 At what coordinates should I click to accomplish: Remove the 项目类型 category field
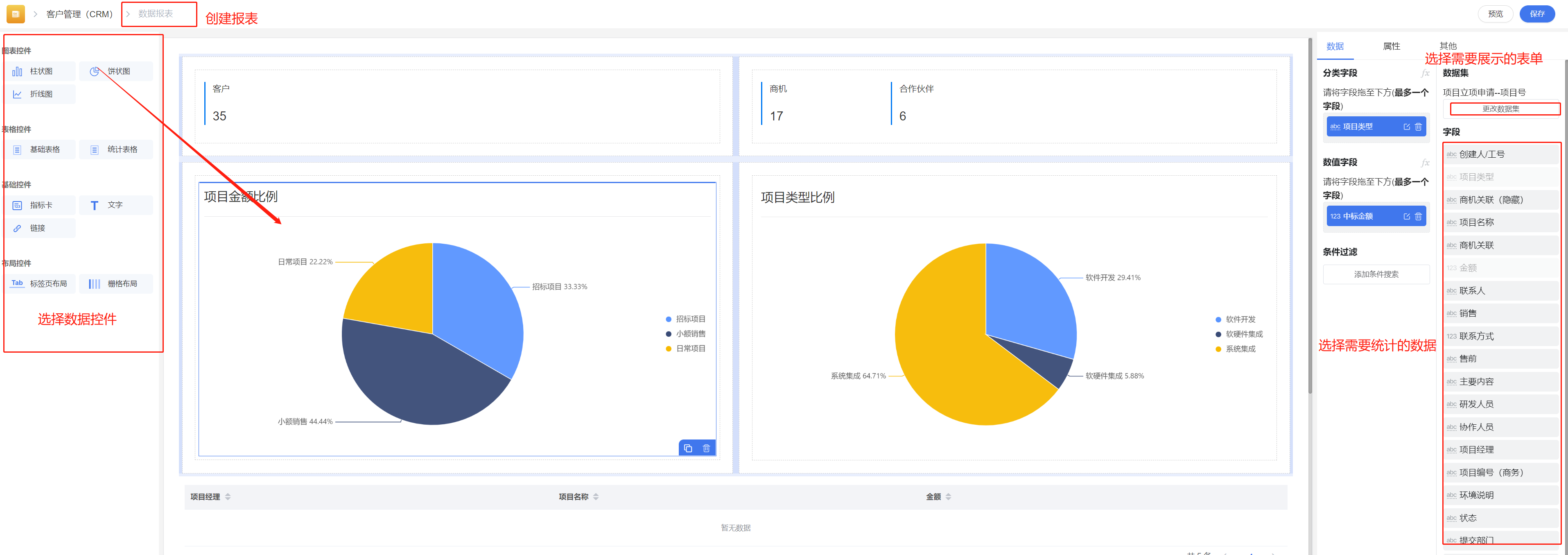1418,127
